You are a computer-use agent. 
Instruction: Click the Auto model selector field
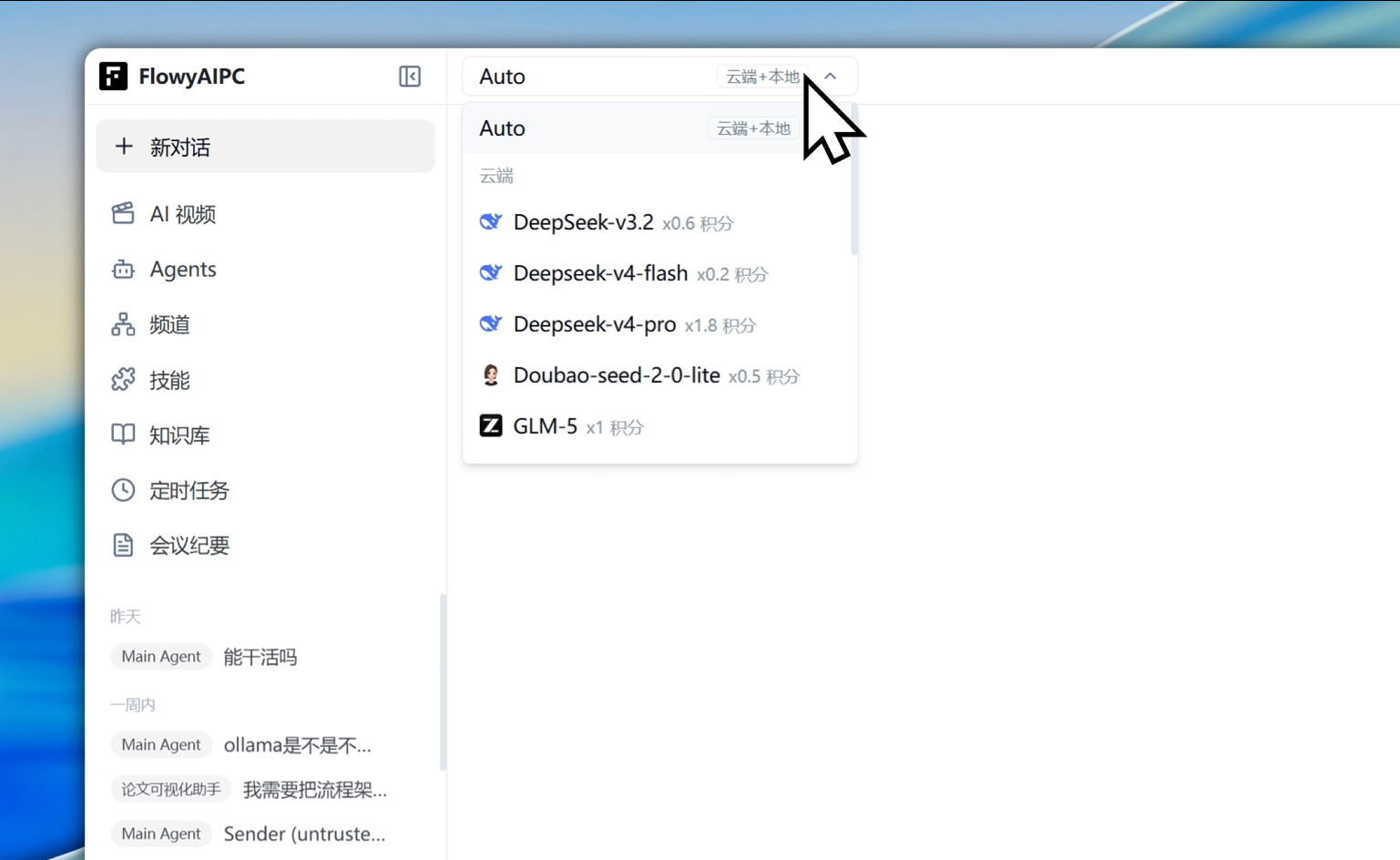(x=659, y=77)
